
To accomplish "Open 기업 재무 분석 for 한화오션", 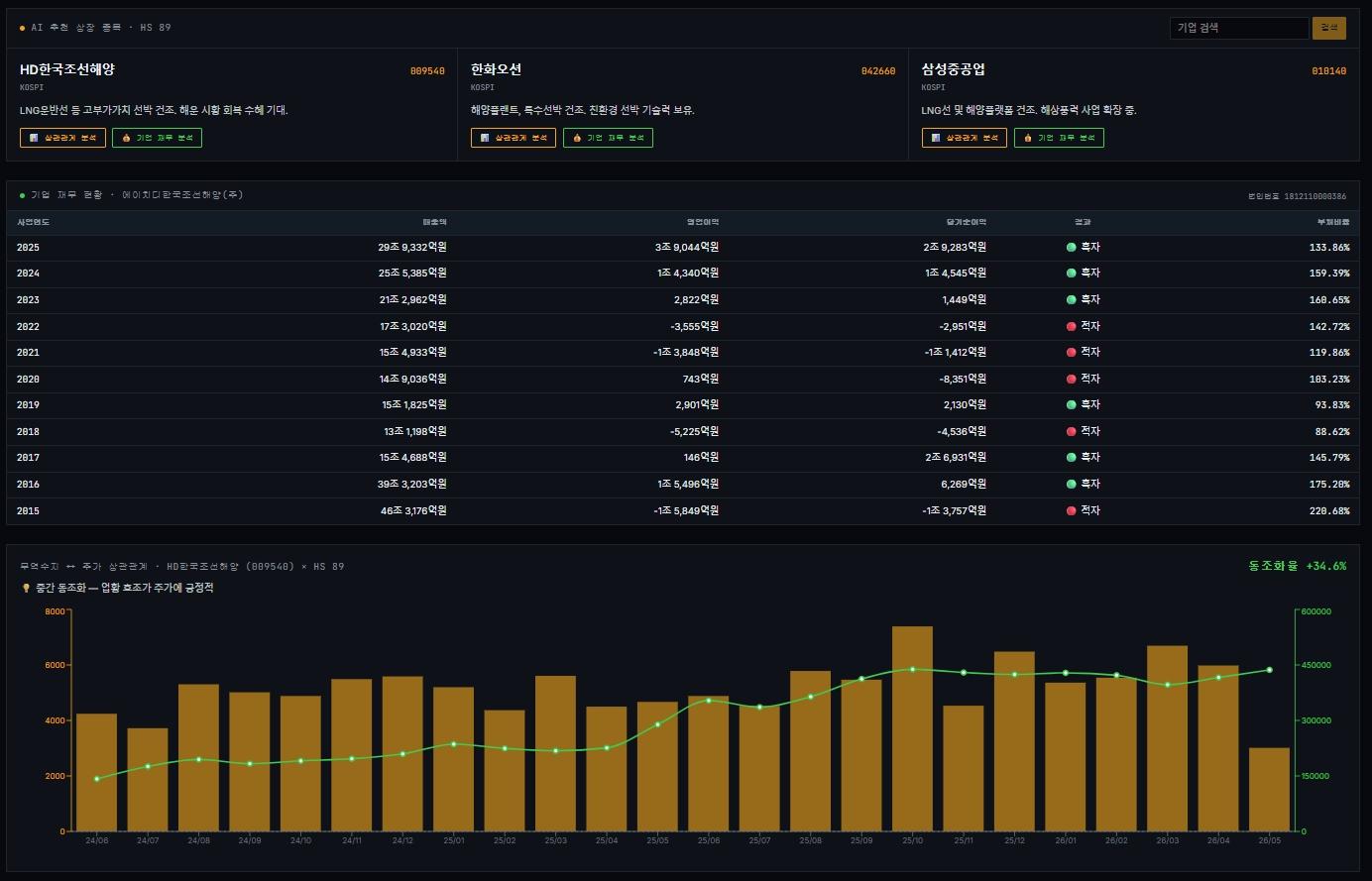I will (x=608, y=138).
